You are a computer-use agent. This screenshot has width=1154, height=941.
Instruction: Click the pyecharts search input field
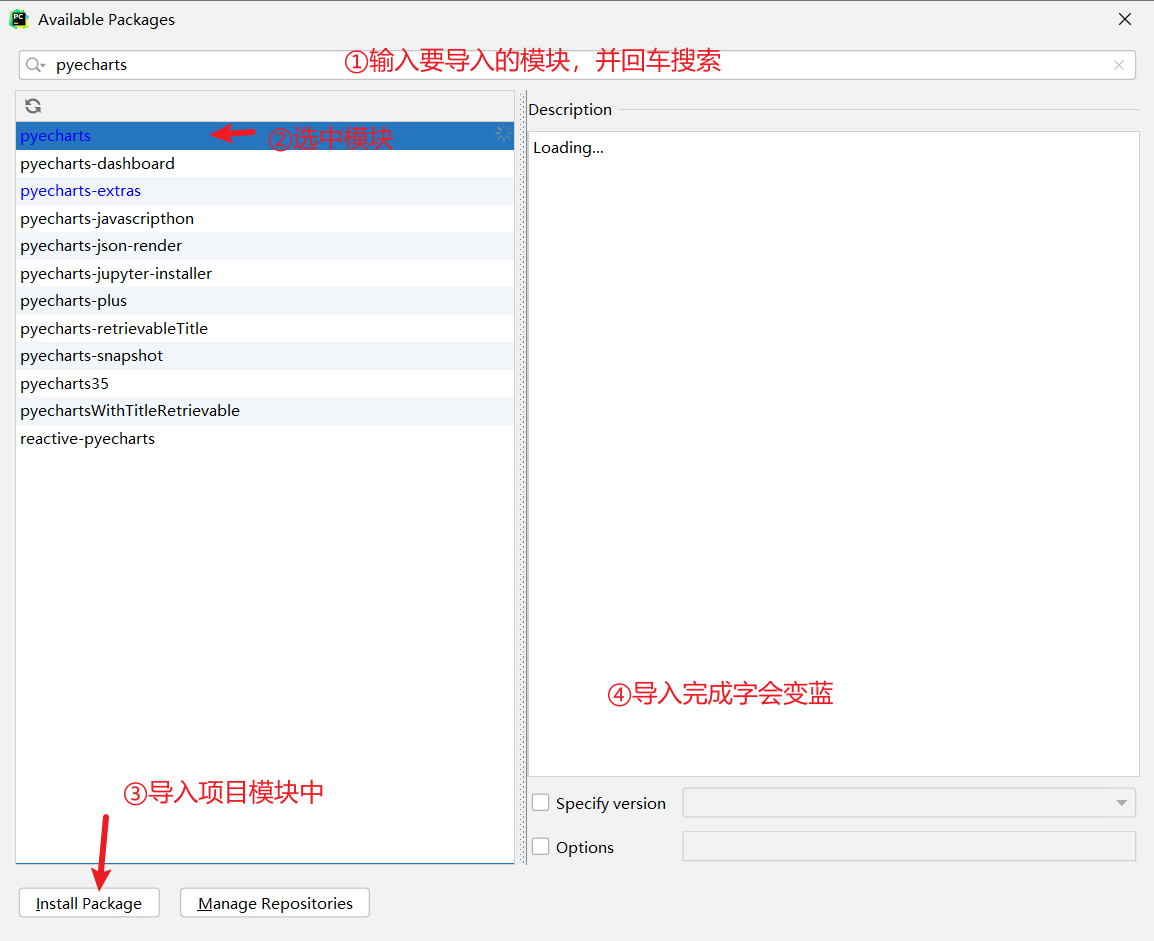pyautogui.click(x=577, y=65)
